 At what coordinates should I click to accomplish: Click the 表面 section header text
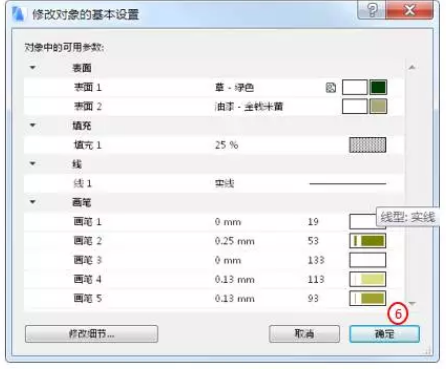[82, 68]
